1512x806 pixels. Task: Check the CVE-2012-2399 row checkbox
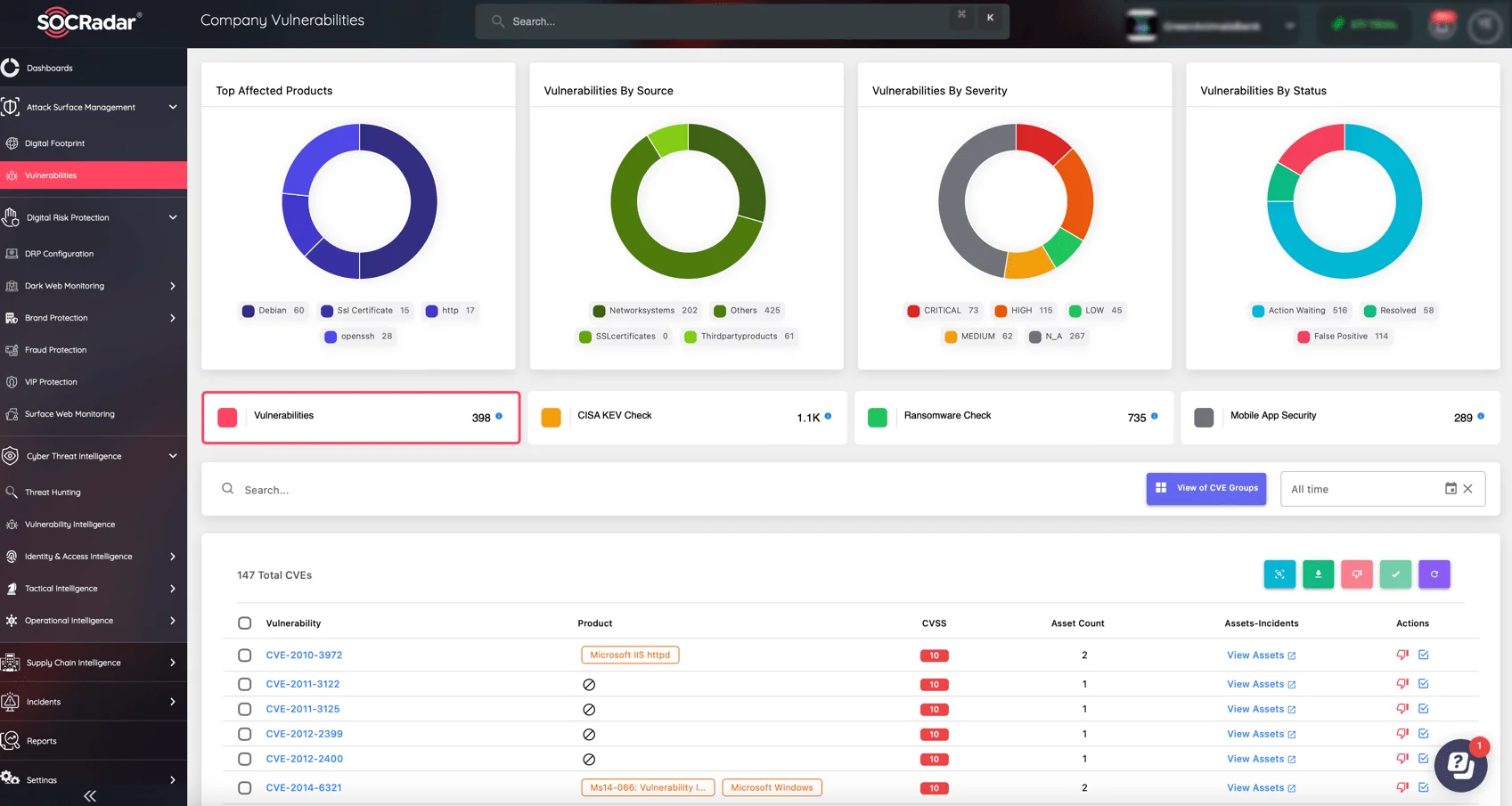click(245, 735)
